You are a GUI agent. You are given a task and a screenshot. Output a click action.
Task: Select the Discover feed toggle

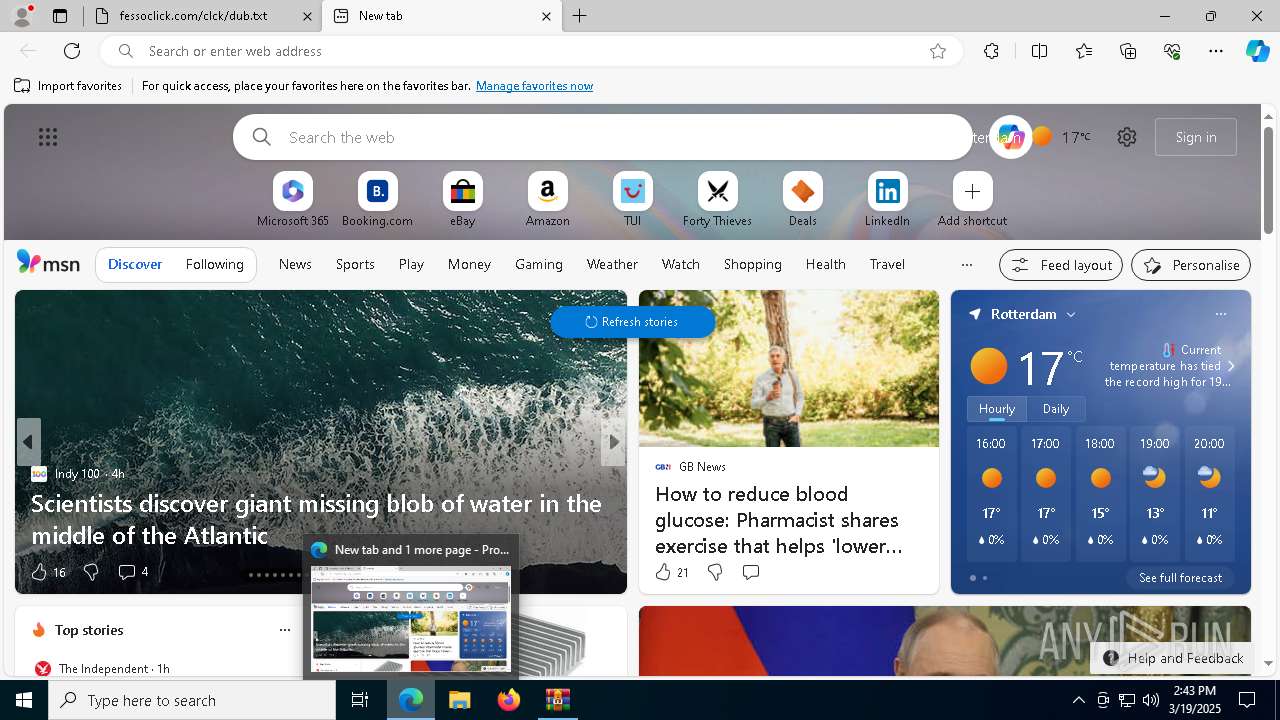[x=135, y=265]
